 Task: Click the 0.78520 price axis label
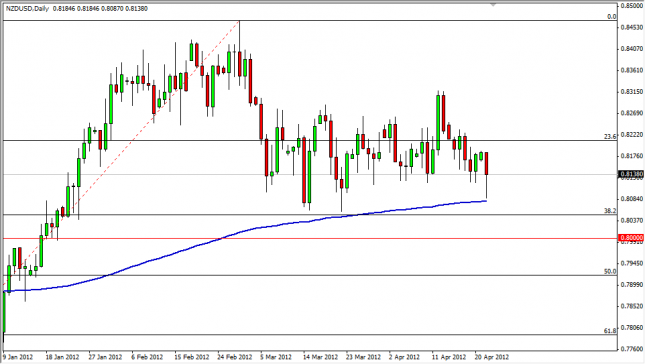[x=632, y=306]
